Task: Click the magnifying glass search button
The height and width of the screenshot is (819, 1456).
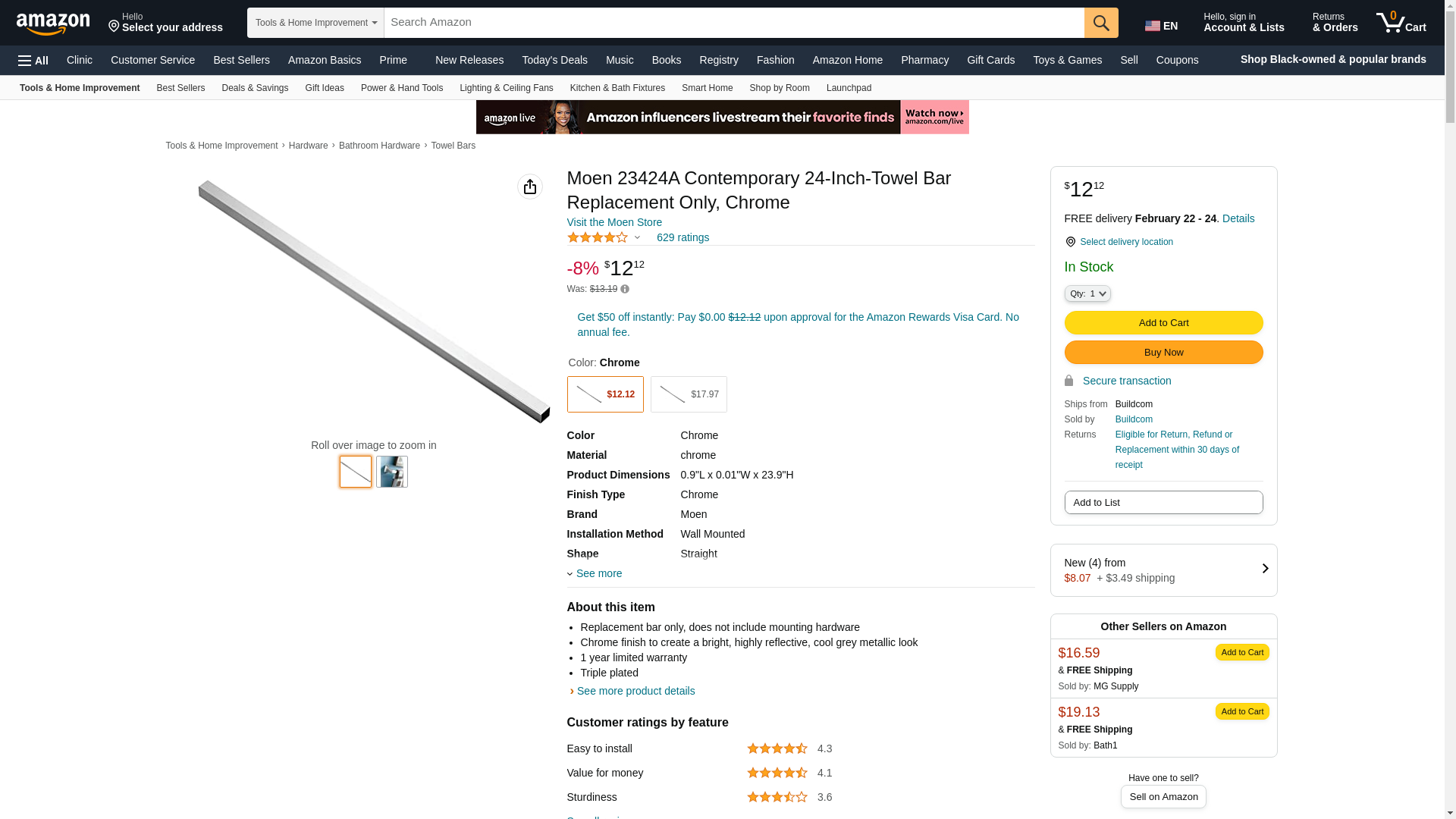Action: [1101, 23]
